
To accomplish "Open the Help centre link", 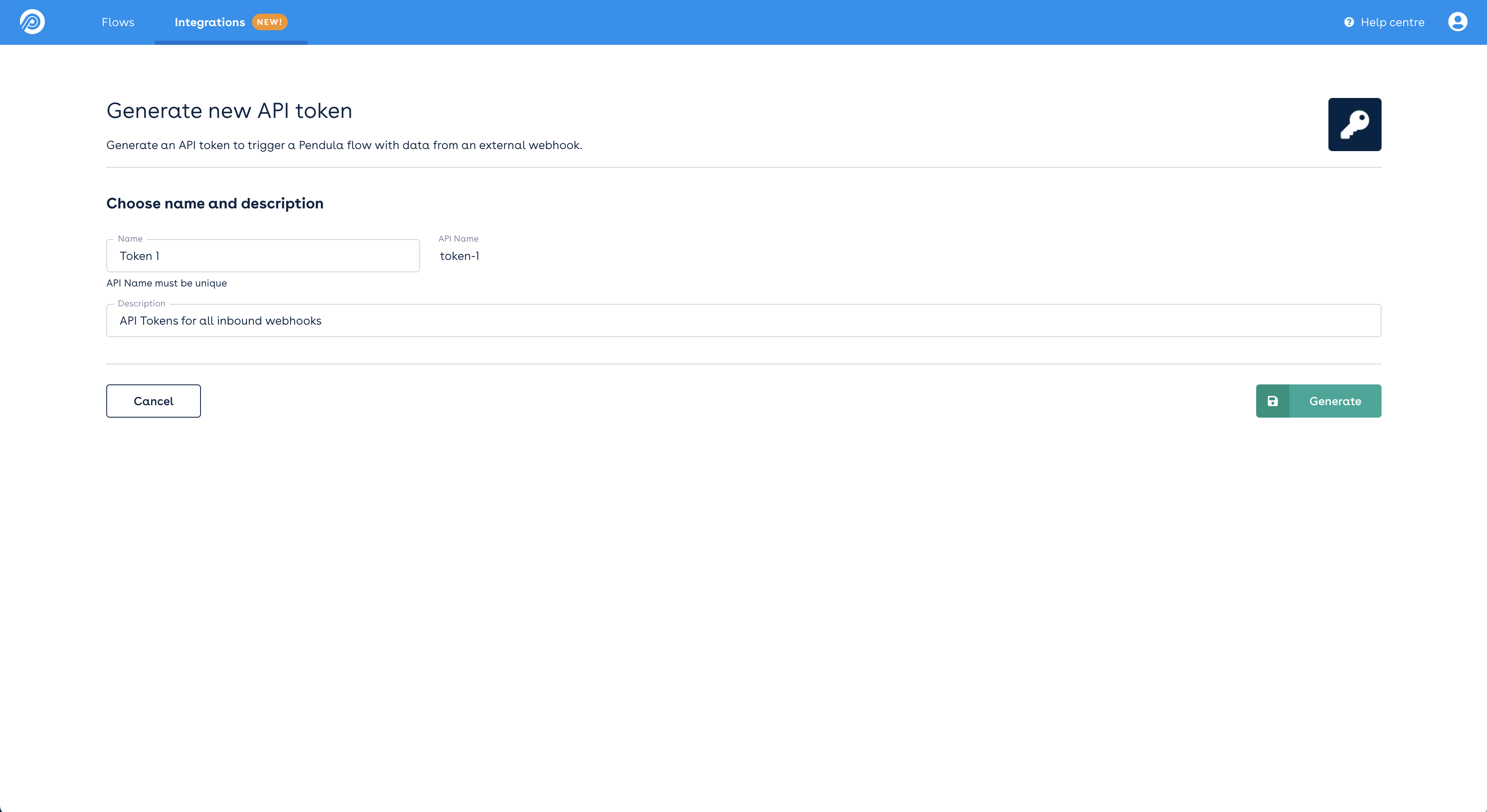I will click(x=1392, y=22).
